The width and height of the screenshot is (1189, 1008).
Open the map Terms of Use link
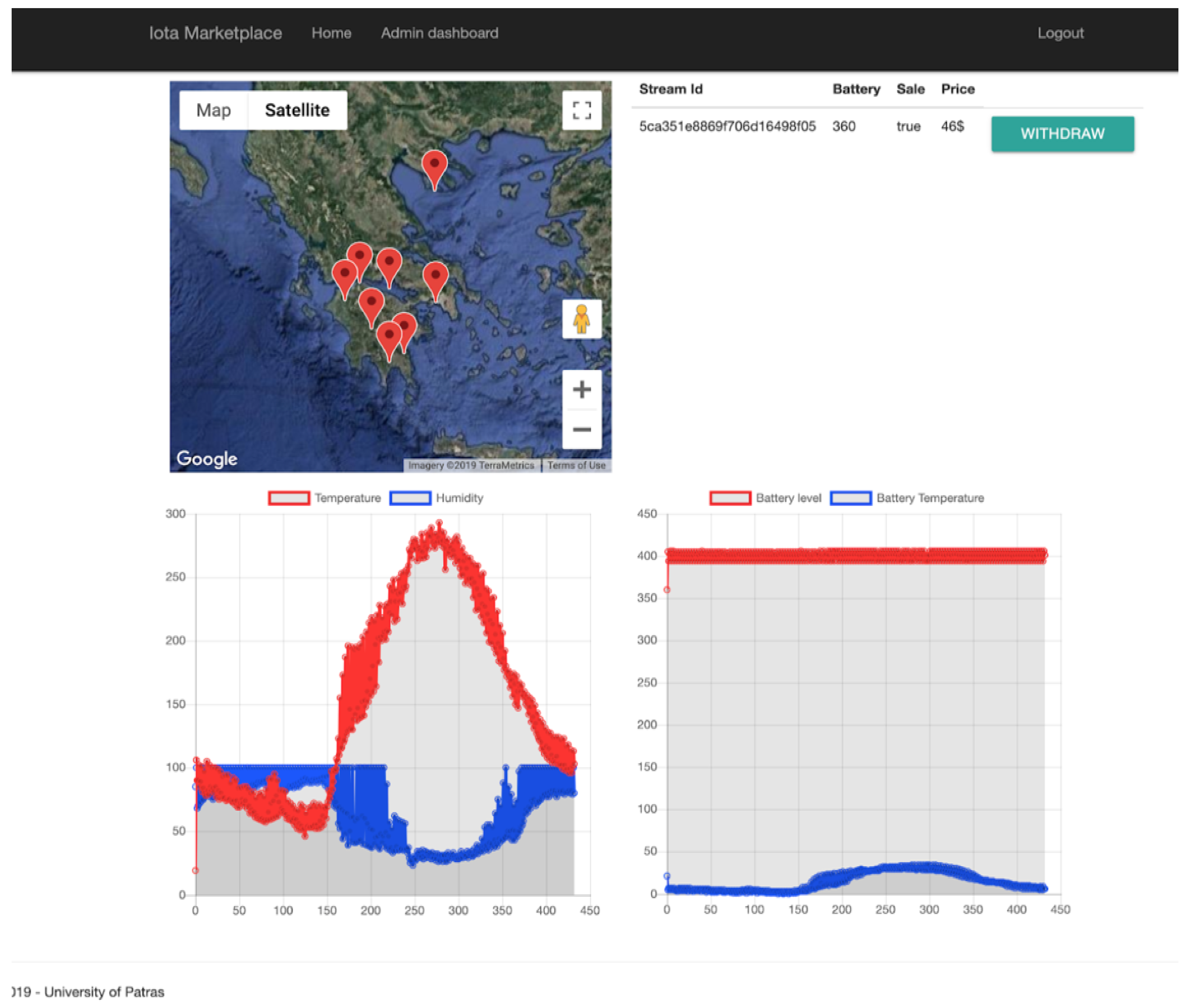(x=576, y=465)
